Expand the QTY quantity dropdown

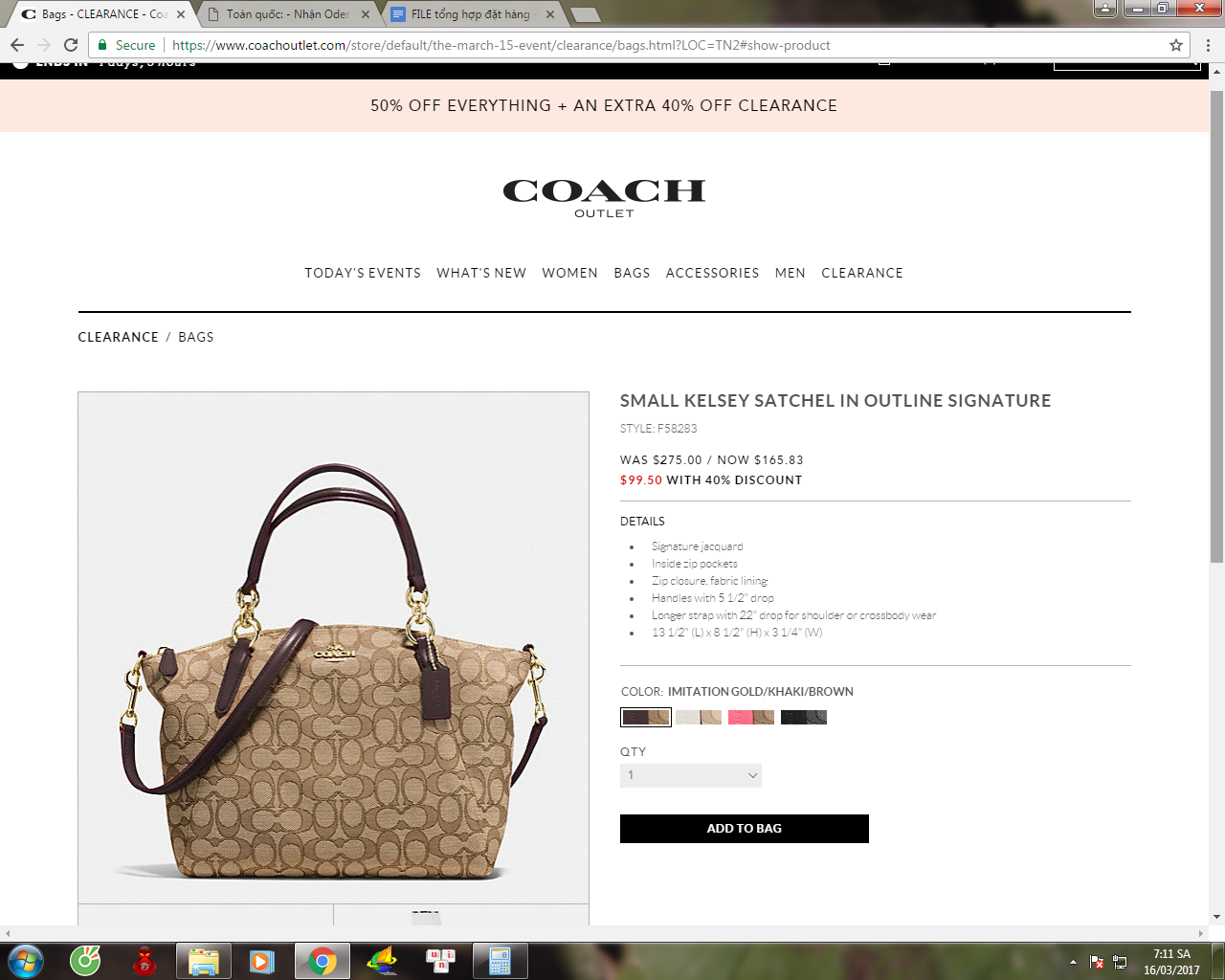(x=691, y=775)
